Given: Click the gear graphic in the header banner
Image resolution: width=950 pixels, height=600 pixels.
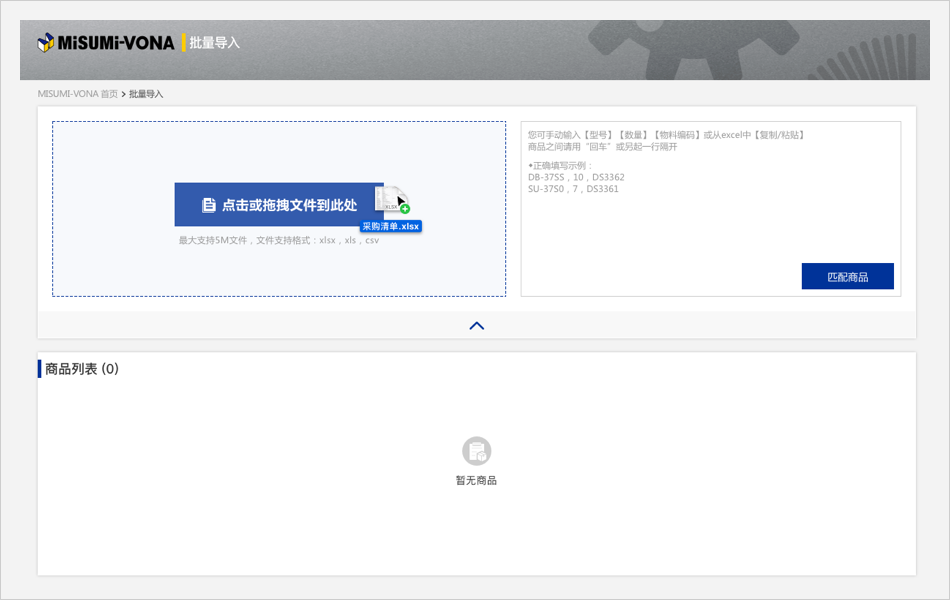Looking at the screenshot, I should (680, 50).
